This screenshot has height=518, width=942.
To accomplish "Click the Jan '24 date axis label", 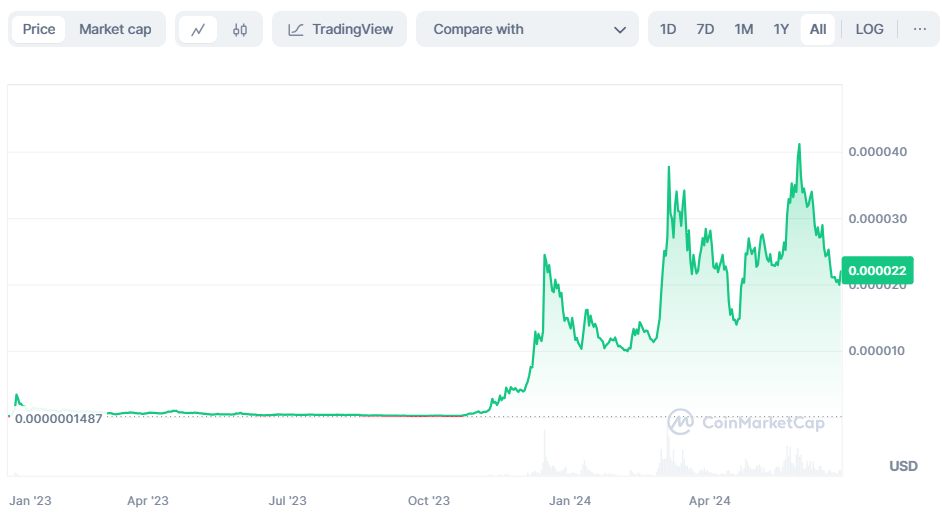I will tap(571, 500).
